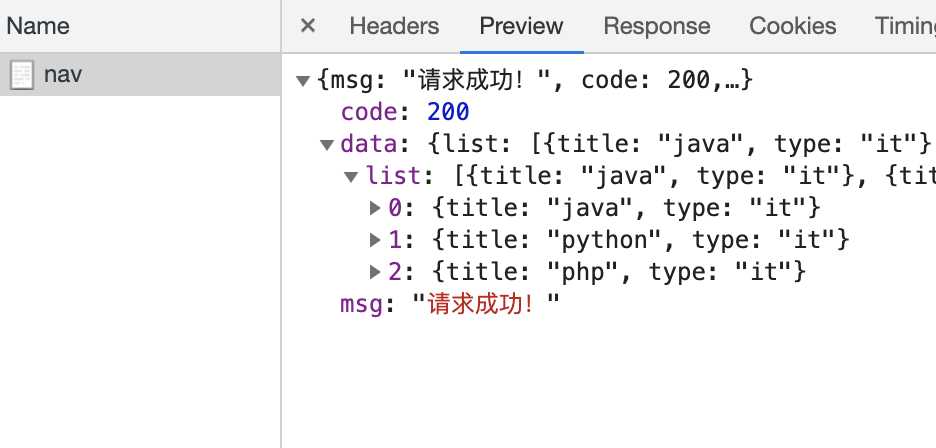Viewport: 936px width, 448px height.
Task: Switch to the Timing tab
Action: pyautogui.click(x=906, y=26)
